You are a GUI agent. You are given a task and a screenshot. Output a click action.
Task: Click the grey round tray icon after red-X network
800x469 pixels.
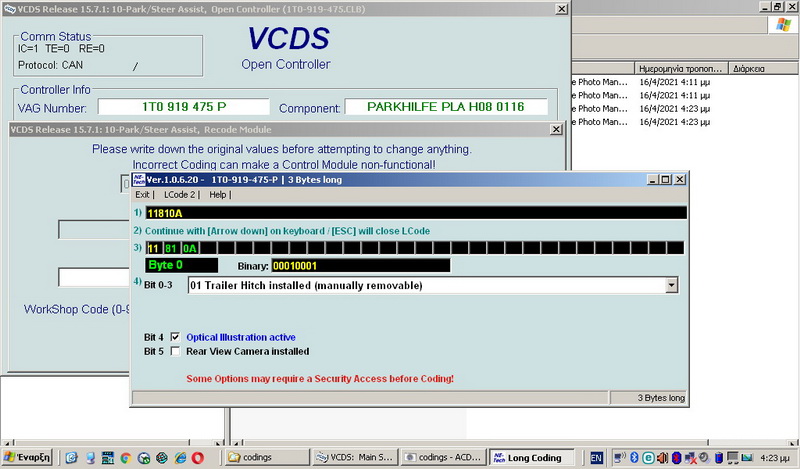point(704,457)
